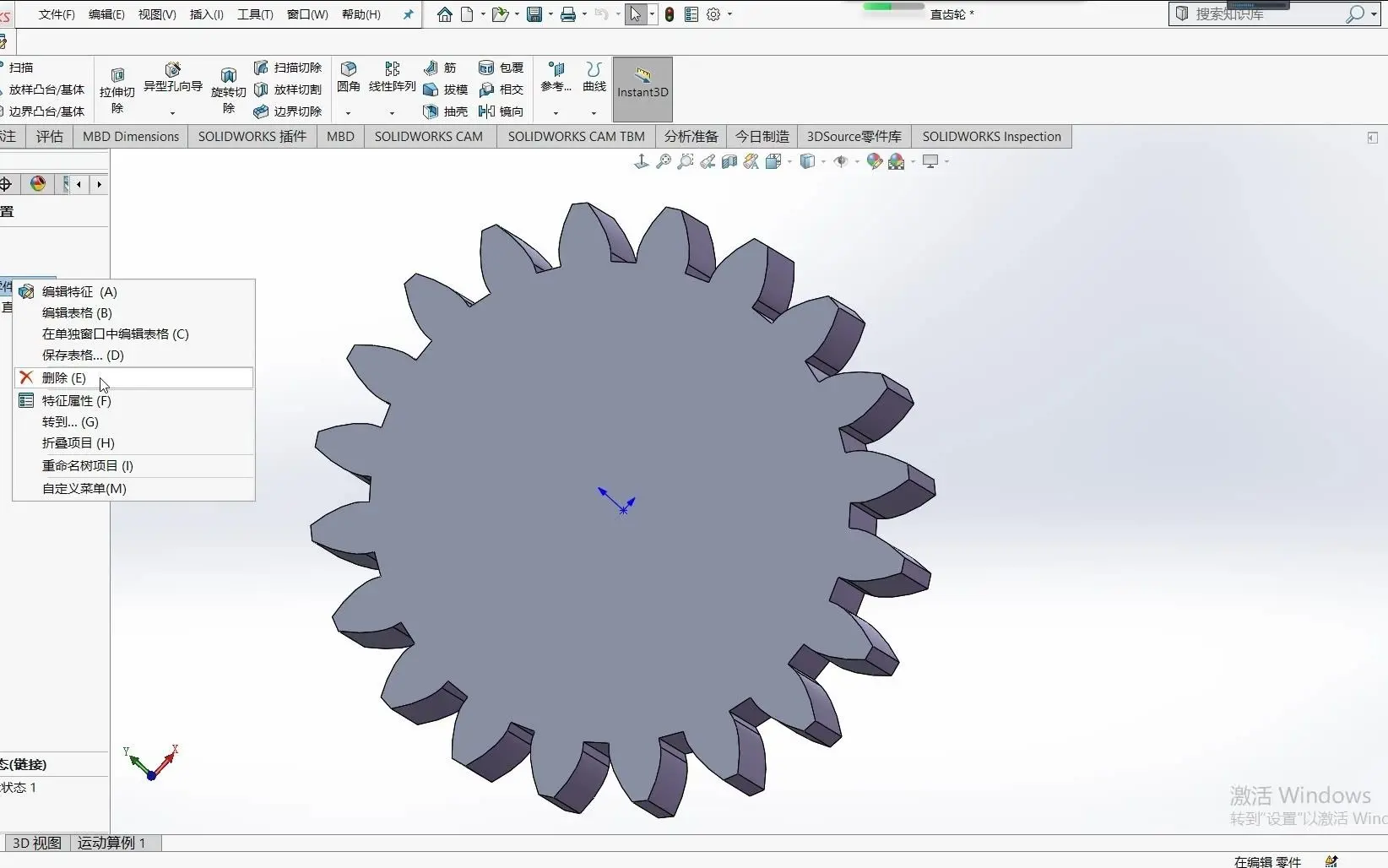Switch to the 3D 视图 bottom tab

pos(37,843)
